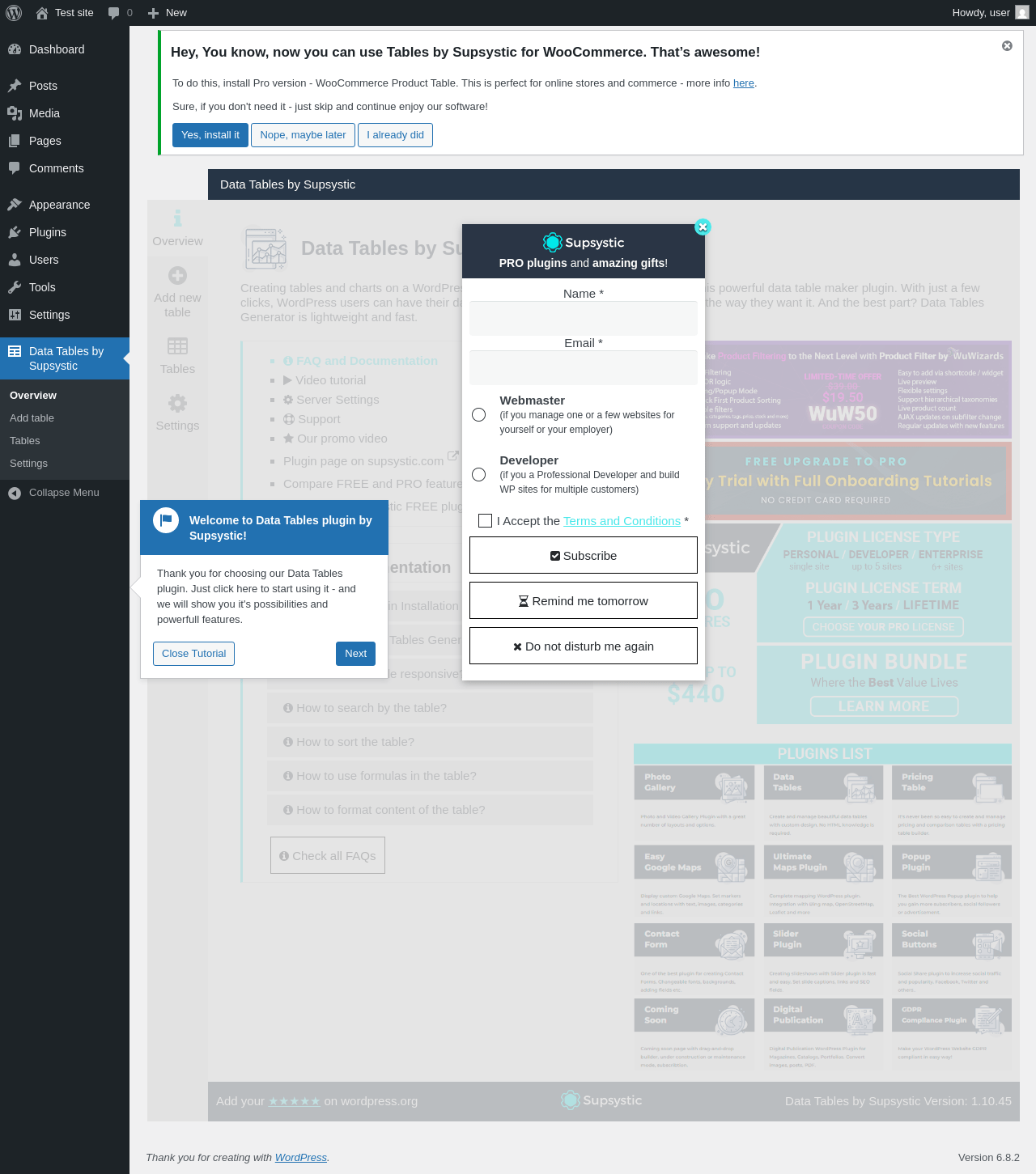Open the Server Settings link
The width and height of the screenshot is (1036, 1174).
pos(331,400)
